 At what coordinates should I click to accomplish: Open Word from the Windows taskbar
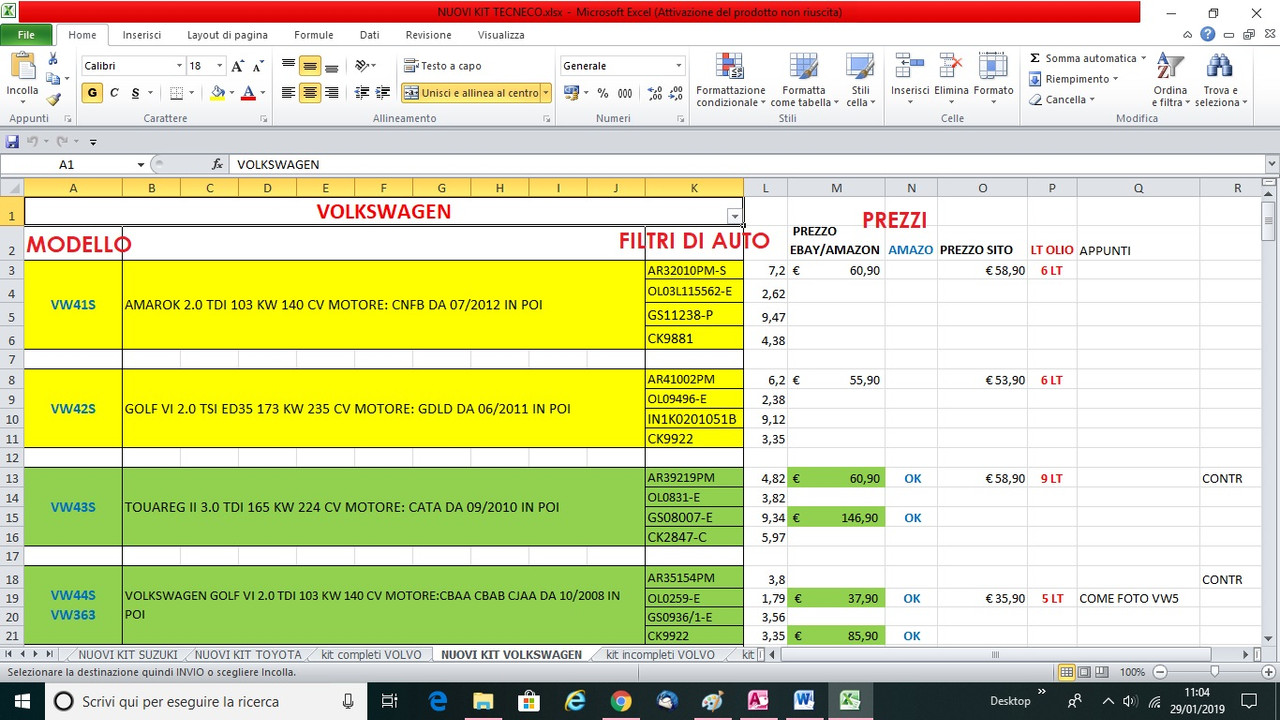click(804, 701)
